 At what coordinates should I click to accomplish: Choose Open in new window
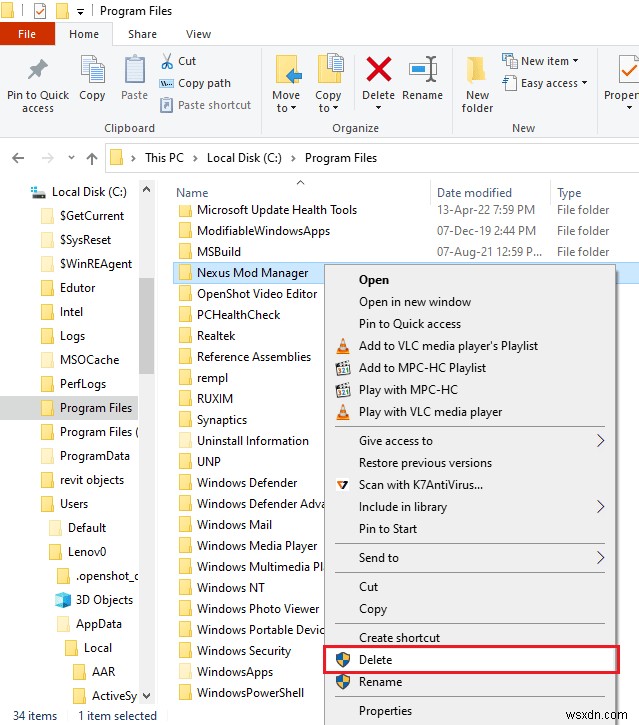click(470, 302)
